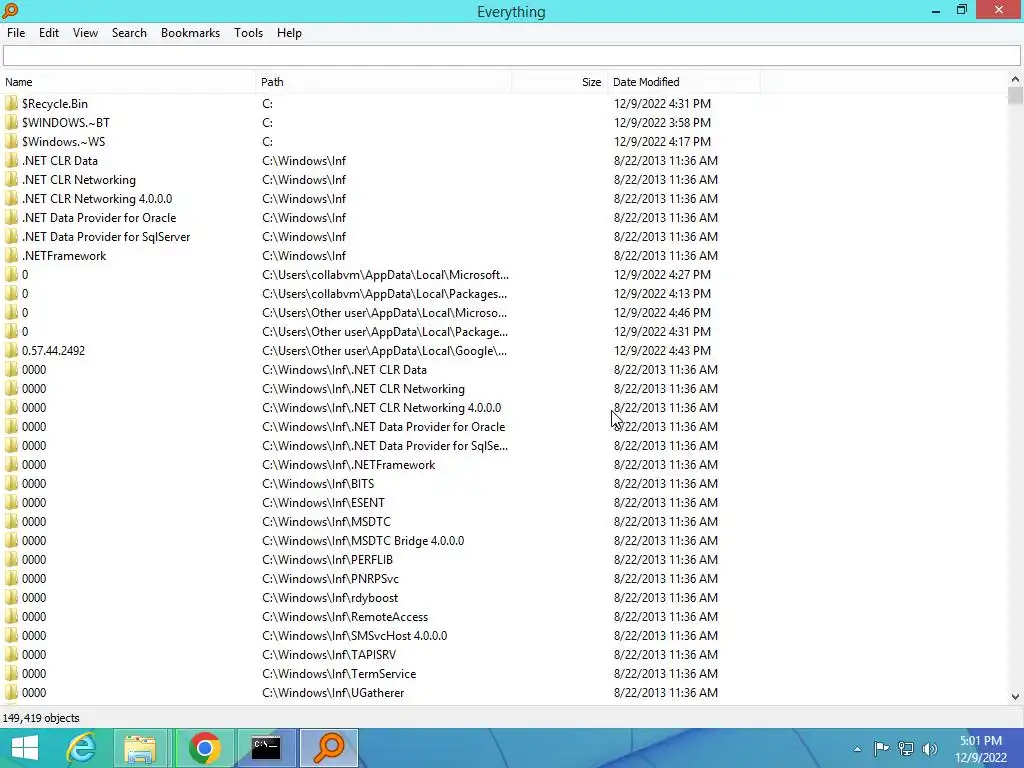This screenshot has width=1024, height=768.
Task: Select folder icon of 0000 in Inf\rdyboost
Action: (11, 597)
